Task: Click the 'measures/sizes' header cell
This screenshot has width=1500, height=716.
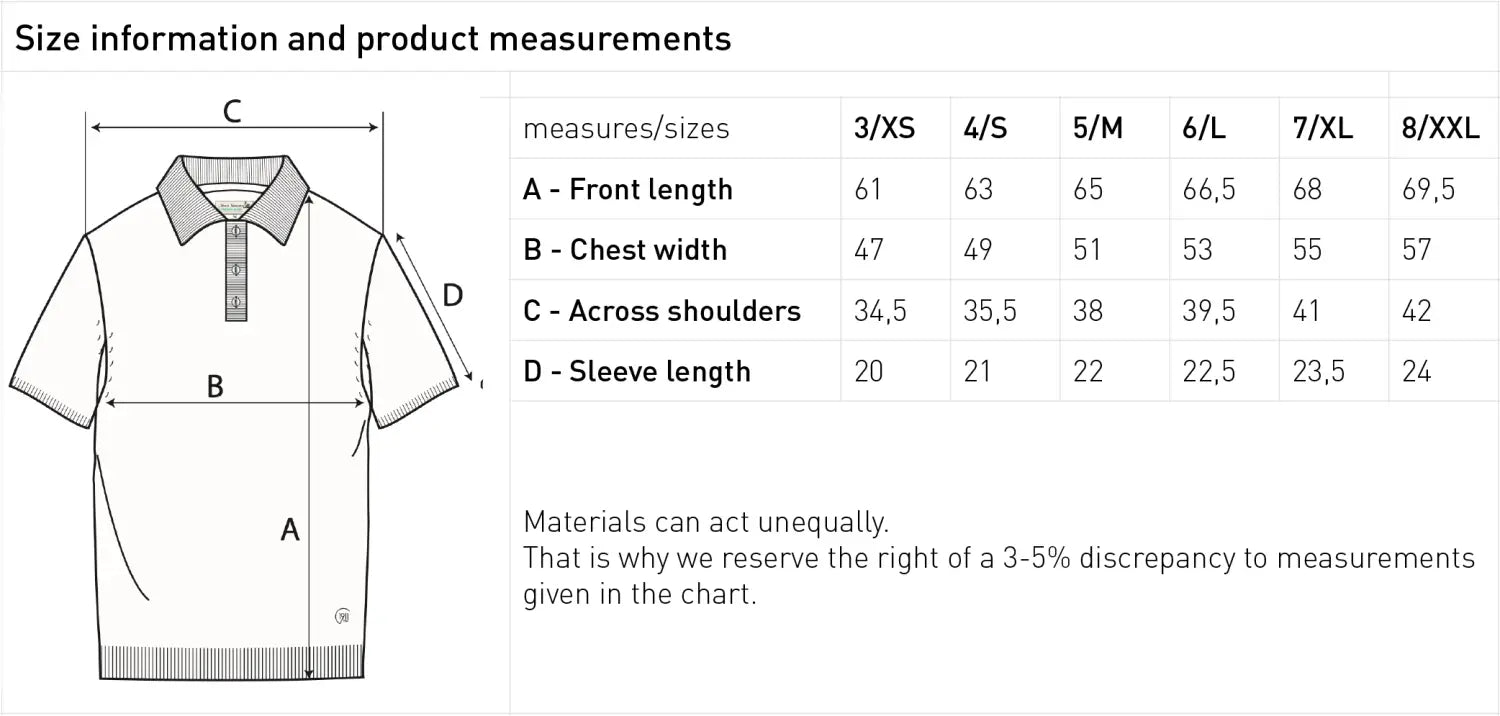Action: coord(626,129)
